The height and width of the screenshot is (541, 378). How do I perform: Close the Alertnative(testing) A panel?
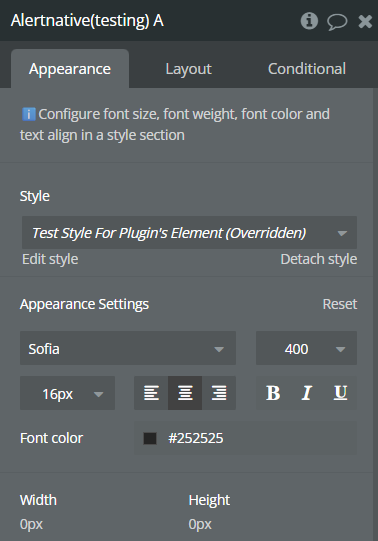point(365,21)
